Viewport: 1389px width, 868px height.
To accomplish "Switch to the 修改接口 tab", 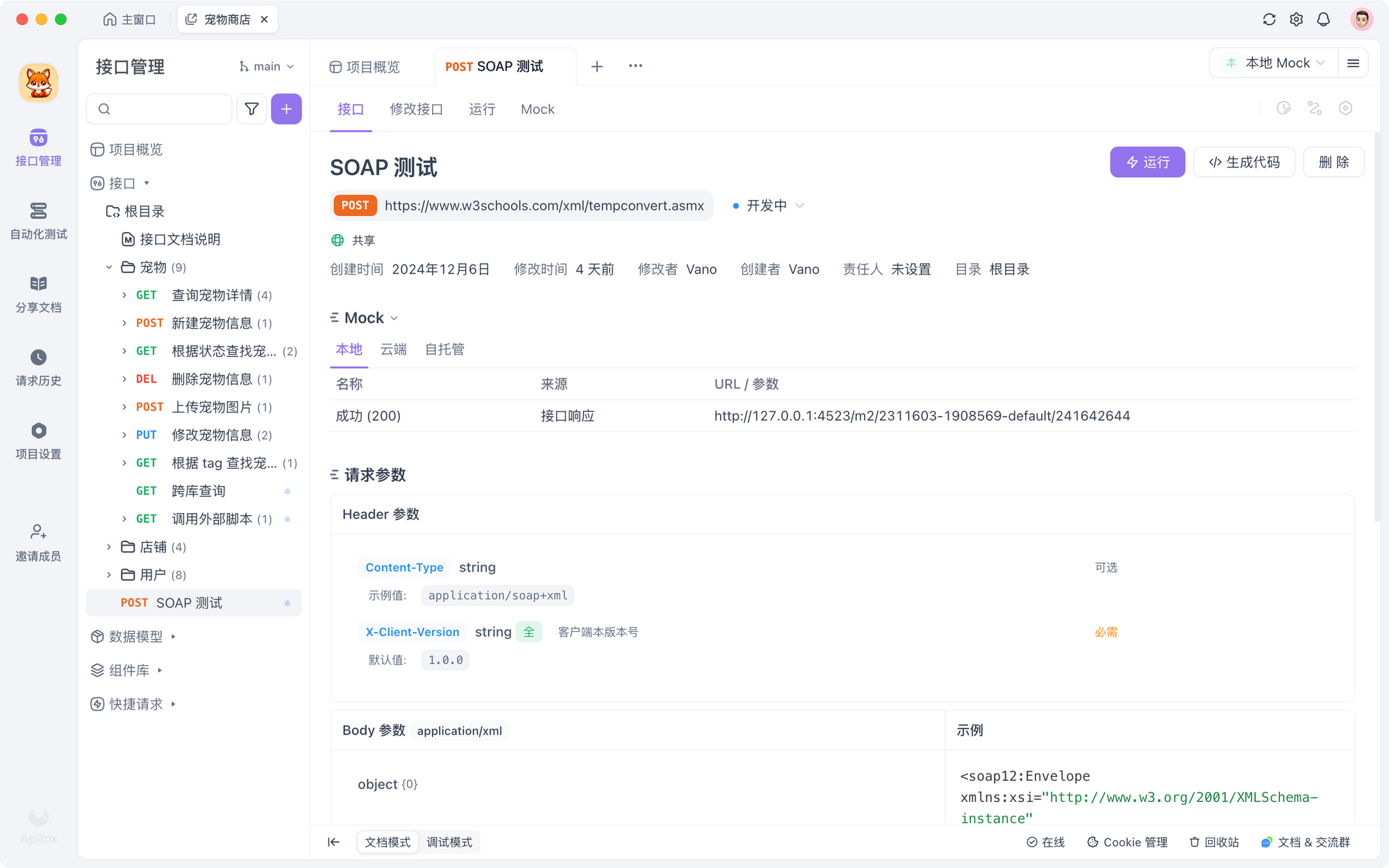I will coord(416,109).
